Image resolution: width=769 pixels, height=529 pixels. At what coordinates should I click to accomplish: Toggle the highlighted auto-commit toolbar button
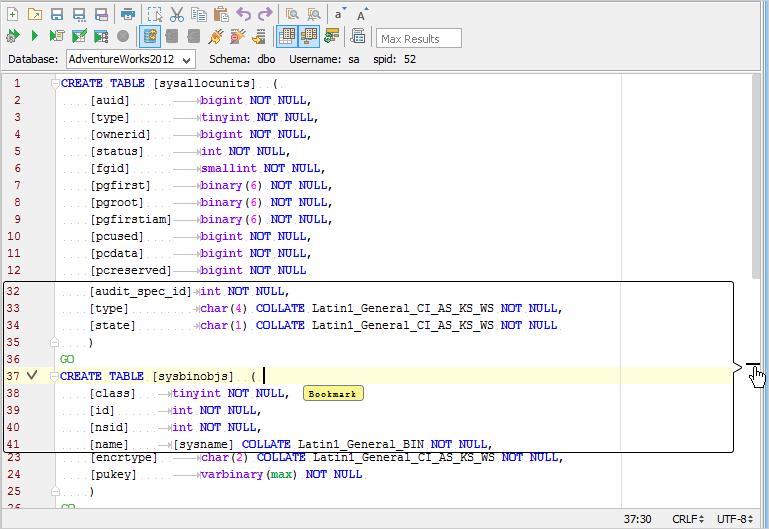[150, 37]
